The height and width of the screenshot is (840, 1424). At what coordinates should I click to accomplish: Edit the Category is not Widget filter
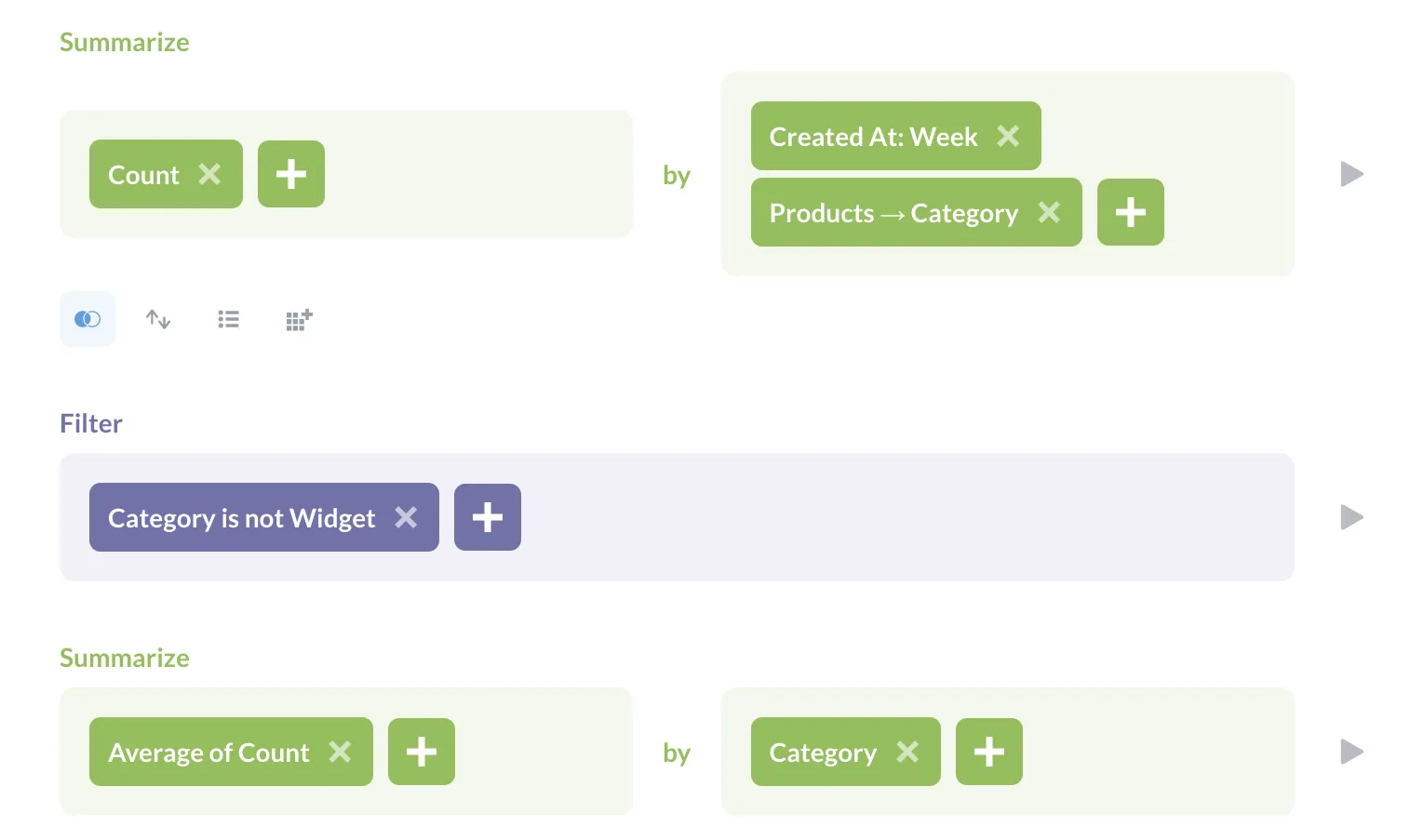[x=242, y=517]
